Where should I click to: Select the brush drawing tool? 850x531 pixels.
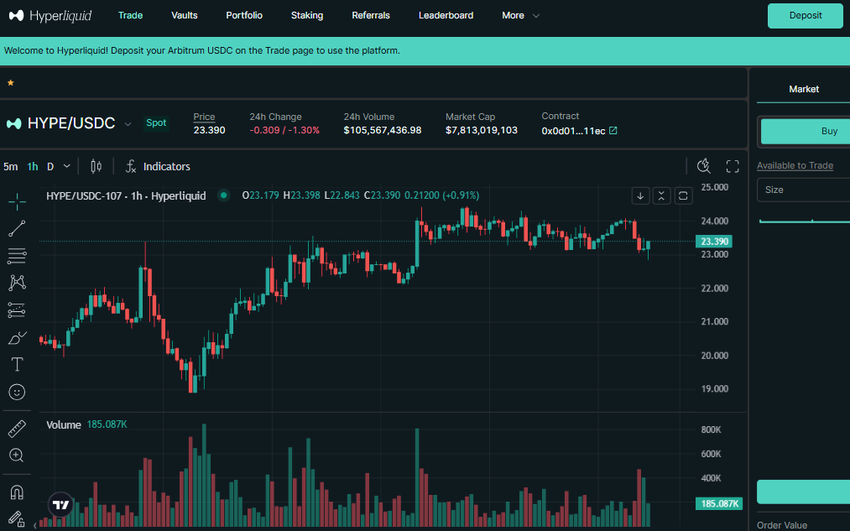pyautogui.click(x=17, y=338)
